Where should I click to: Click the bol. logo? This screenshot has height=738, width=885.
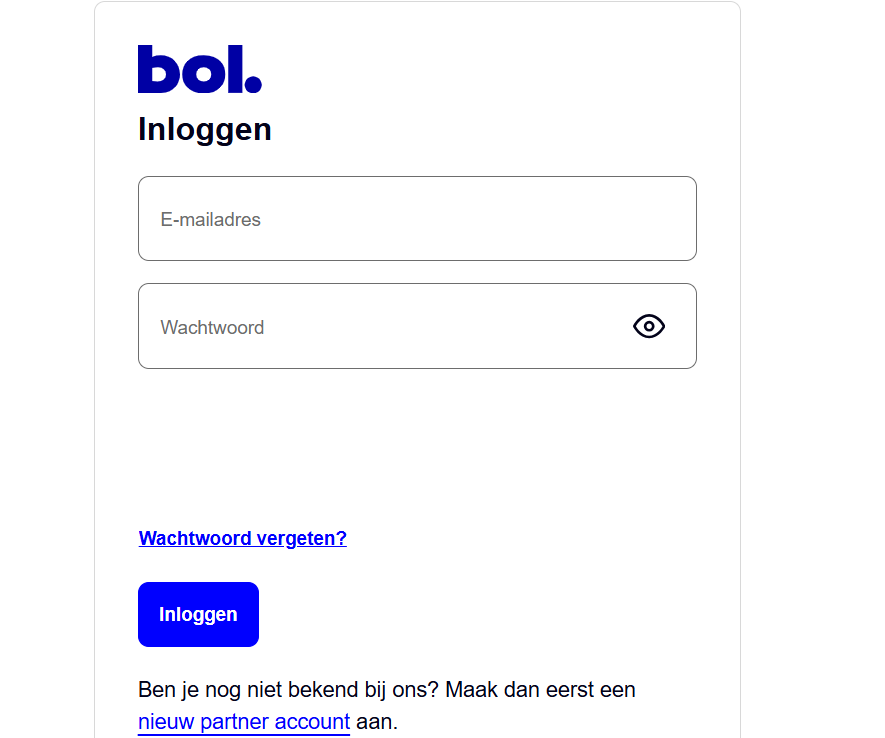200,69
